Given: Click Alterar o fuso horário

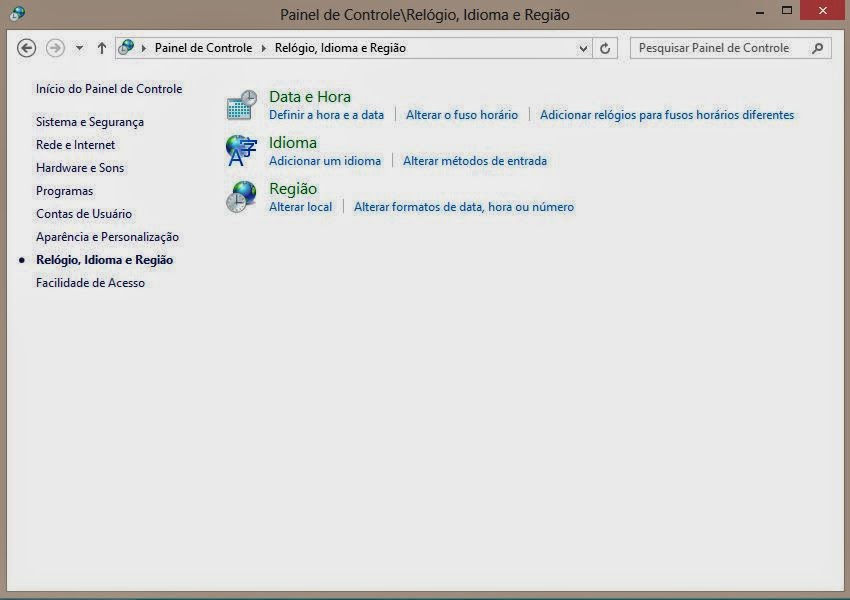Looking at the screenshot, I should click(x=462, y=115).
